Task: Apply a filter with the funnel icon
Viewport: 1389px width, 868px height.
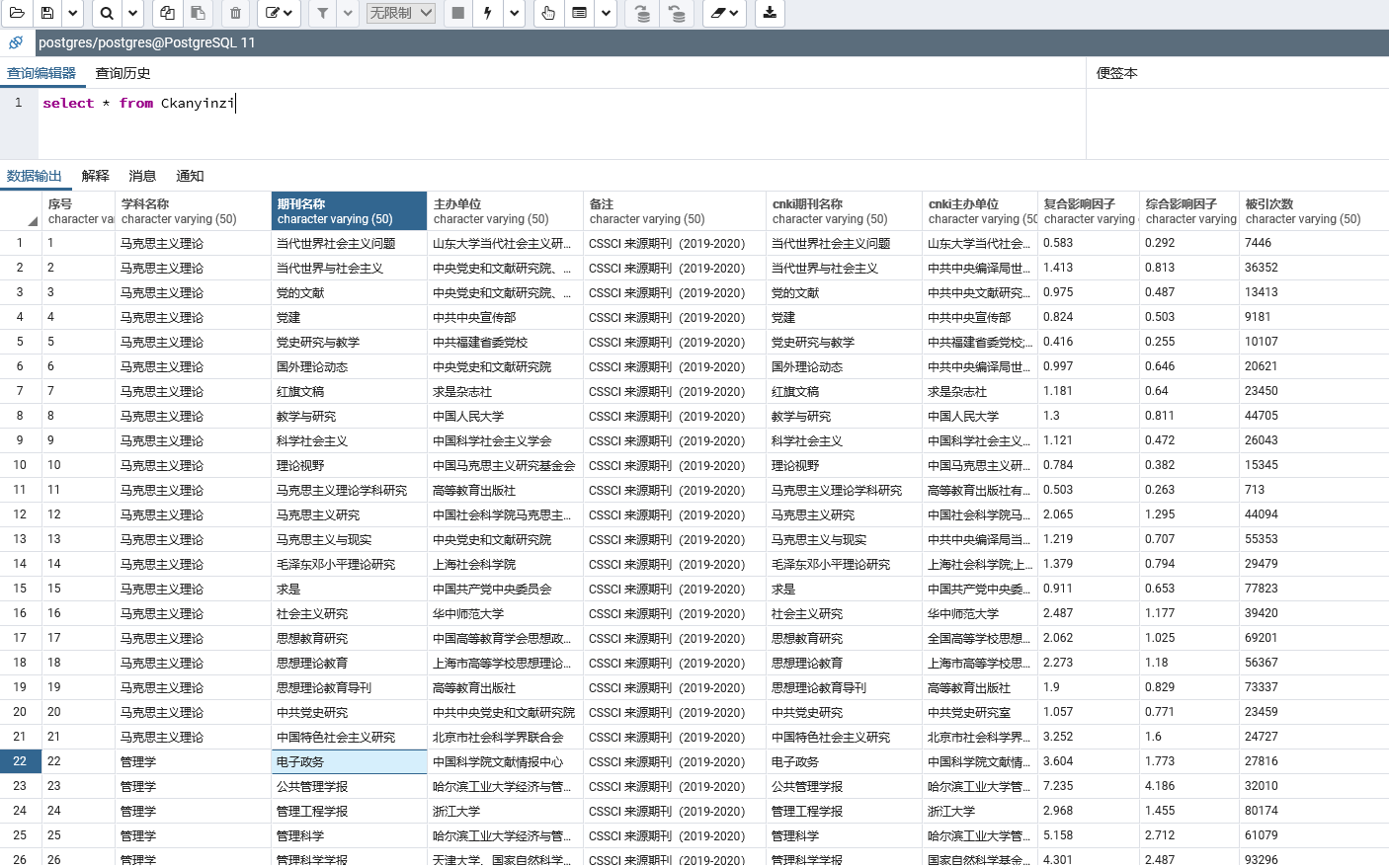Action: pyautogui.click(x=323, y=13)
